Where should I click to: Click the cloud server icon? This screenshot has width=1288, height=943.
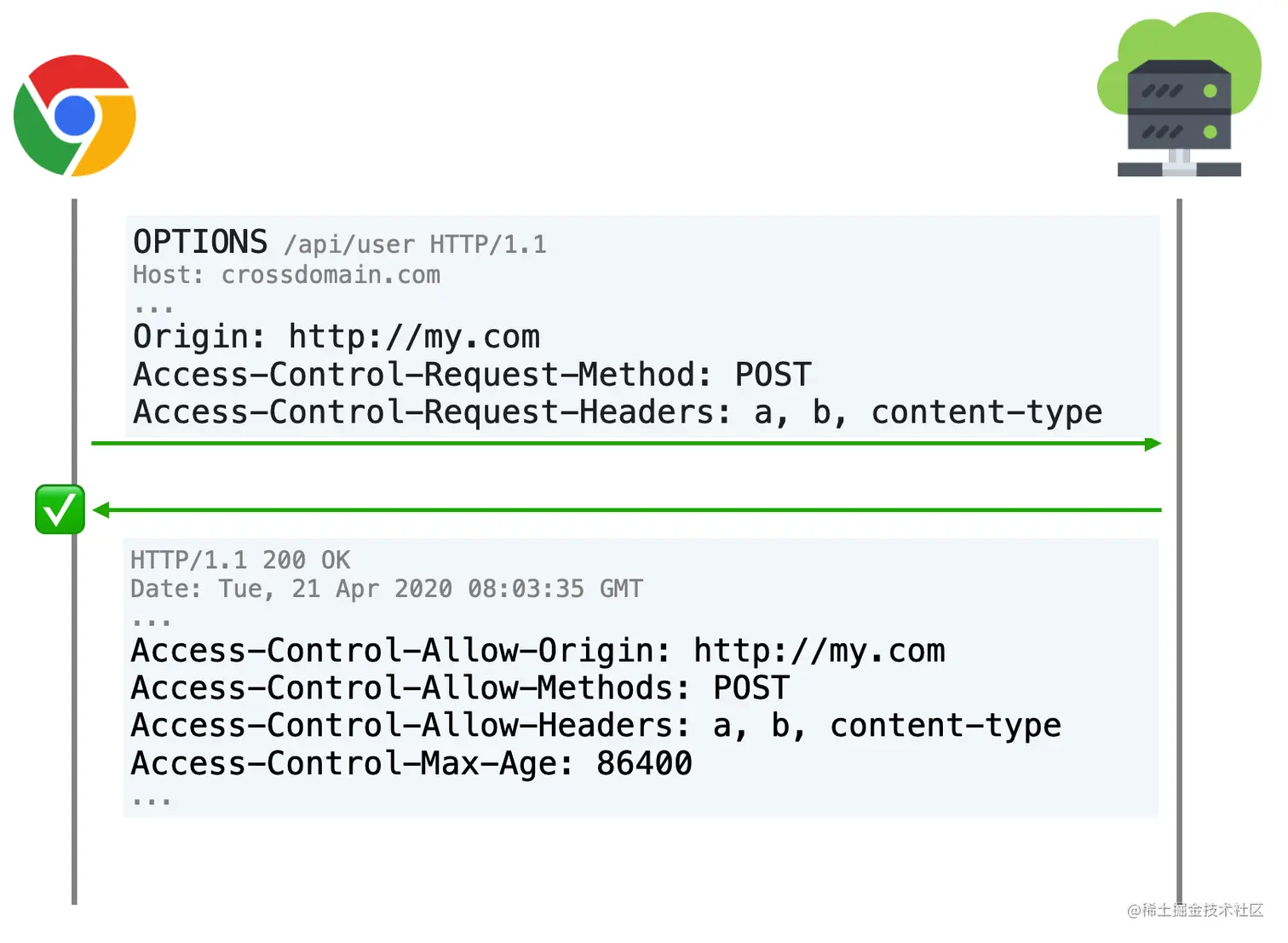pos(1179,95)
